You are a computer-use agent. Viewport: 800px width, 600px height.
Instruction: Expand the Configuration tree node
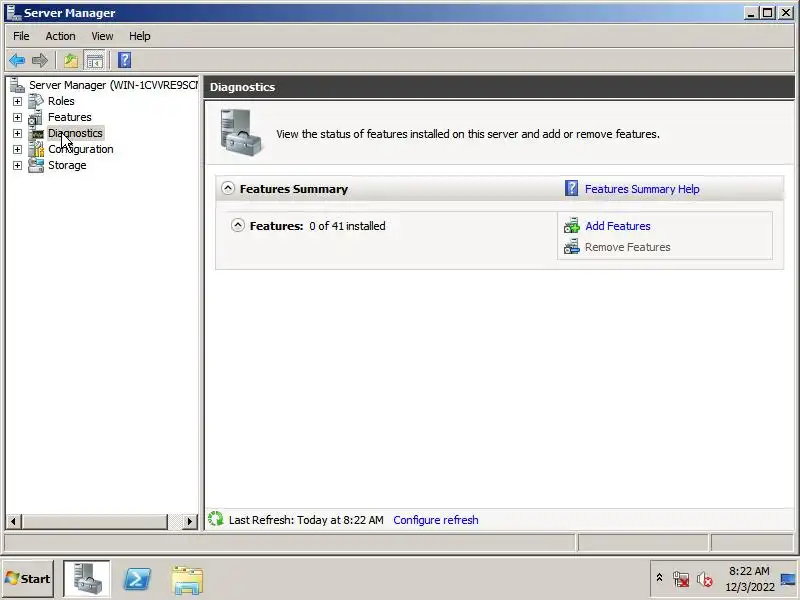(x=17, y=149)
